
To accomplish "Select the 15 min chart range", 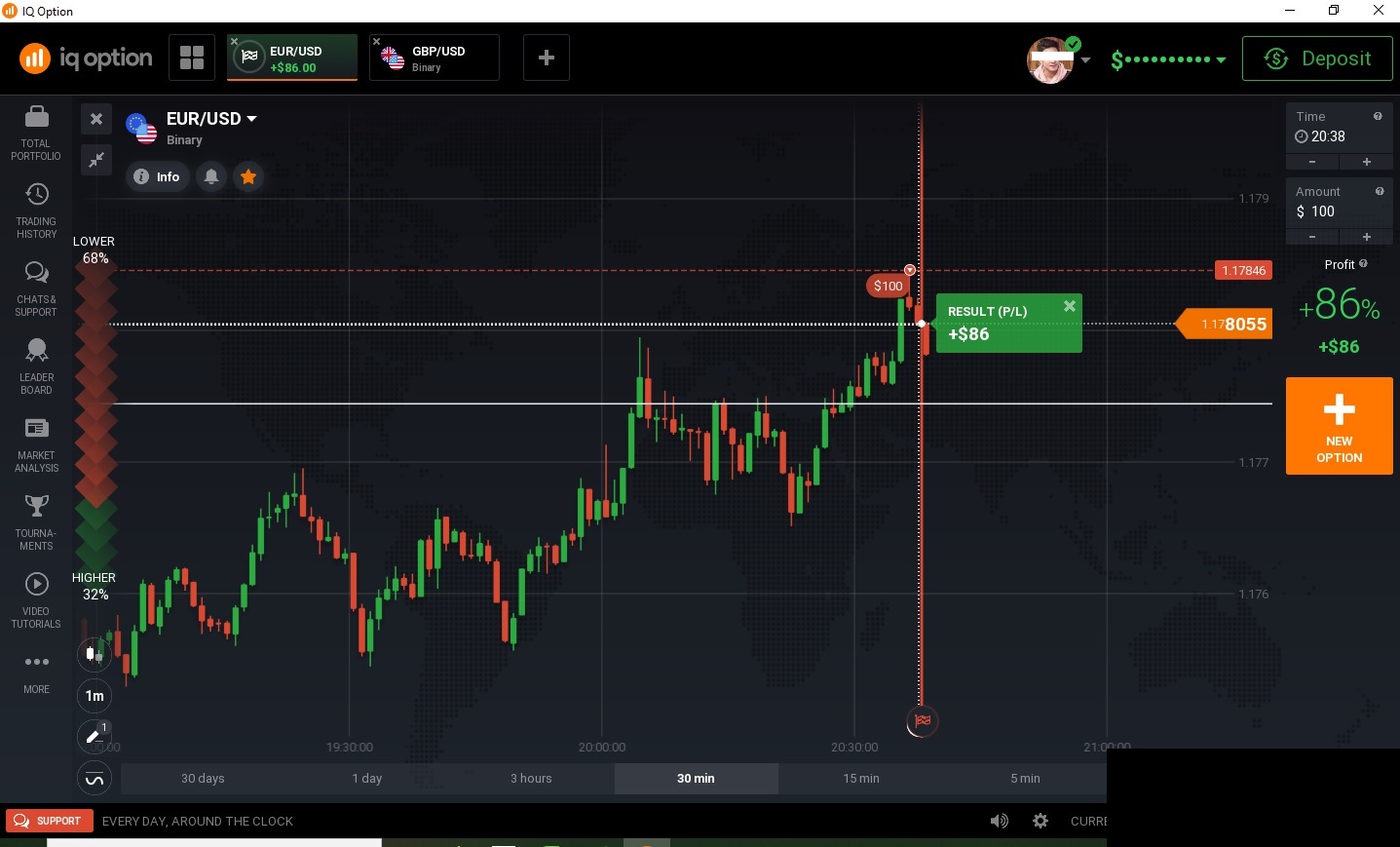I will [x=861, y=779].
